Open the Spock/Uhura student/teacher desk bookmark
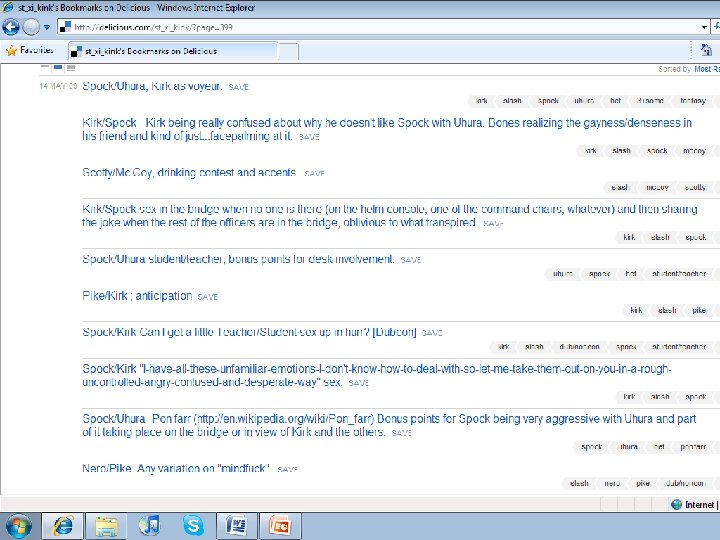The height and width of the screenshot is (540, 720). pyautogui.click(x=238, y=259)
